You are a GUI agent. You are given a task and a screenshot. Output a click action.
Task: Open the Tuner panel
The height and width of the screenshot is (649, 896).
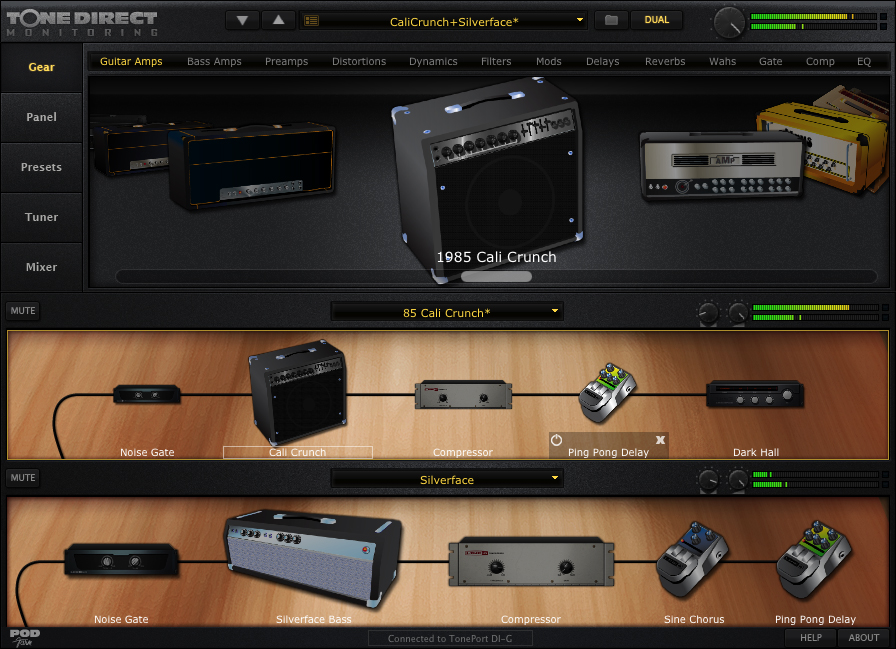click(42, 217)
